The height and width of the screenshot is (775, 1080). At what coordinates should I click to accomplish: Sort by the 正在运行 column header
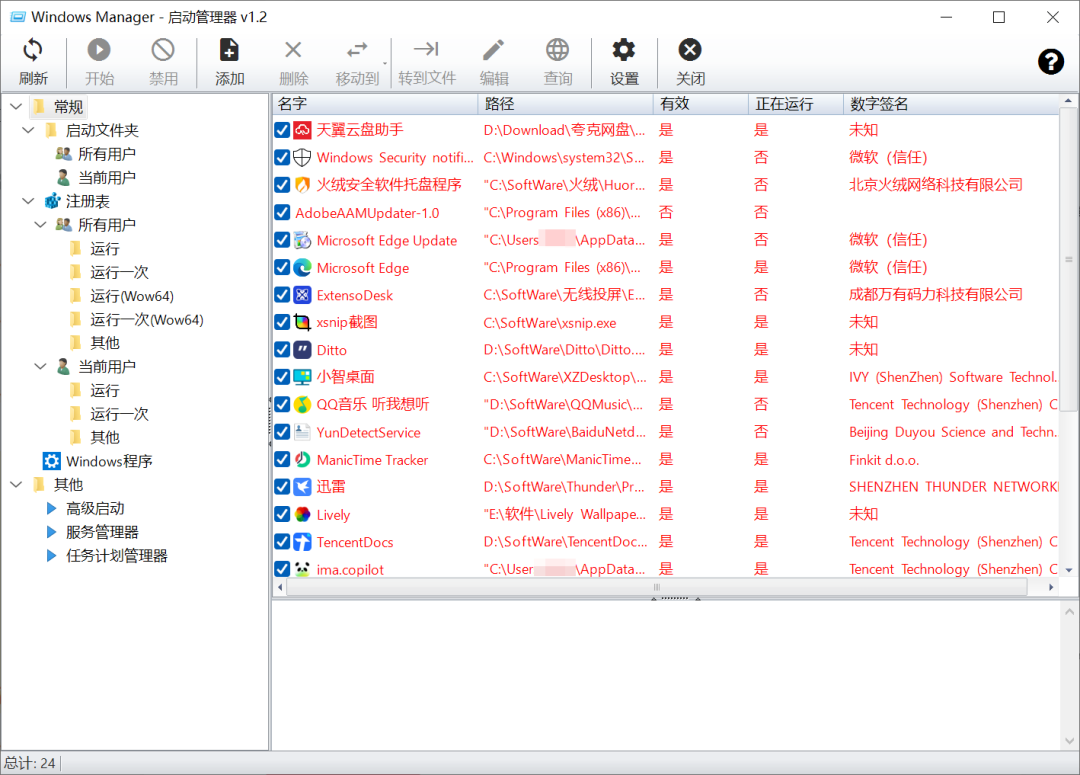(796, 104)
